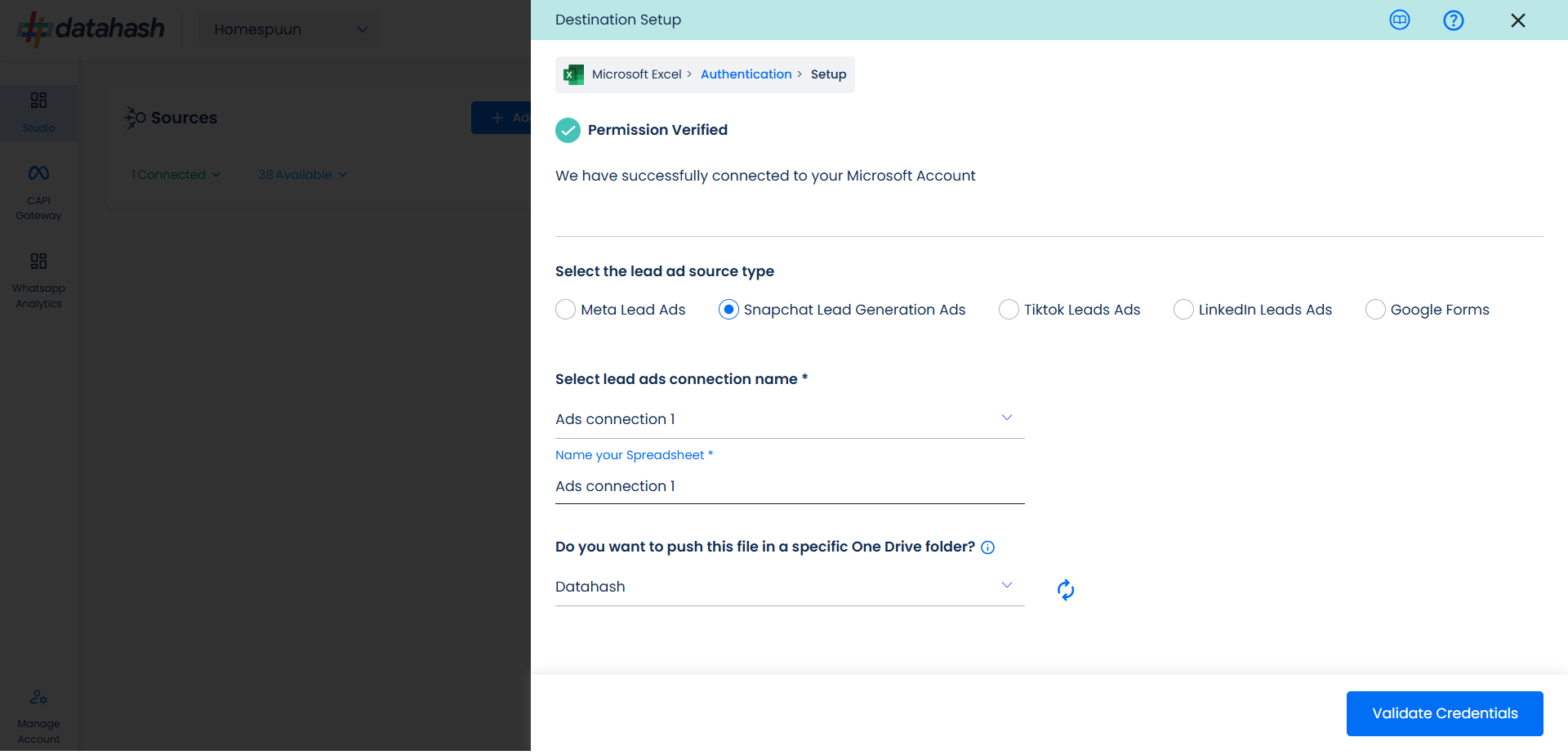Click the help question mark icon
The width and height of the screenshot is (1568, 755).
1454,20
